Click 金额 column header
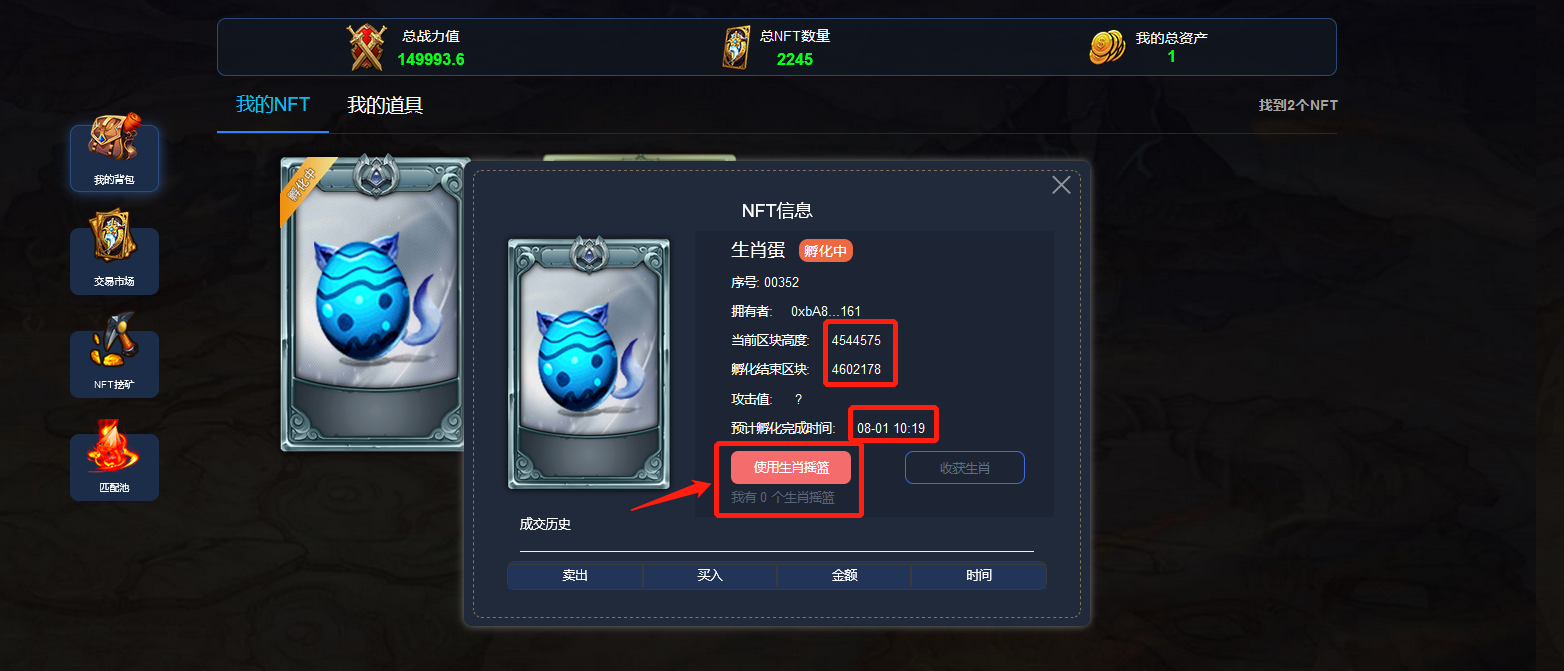 point(844,576)
